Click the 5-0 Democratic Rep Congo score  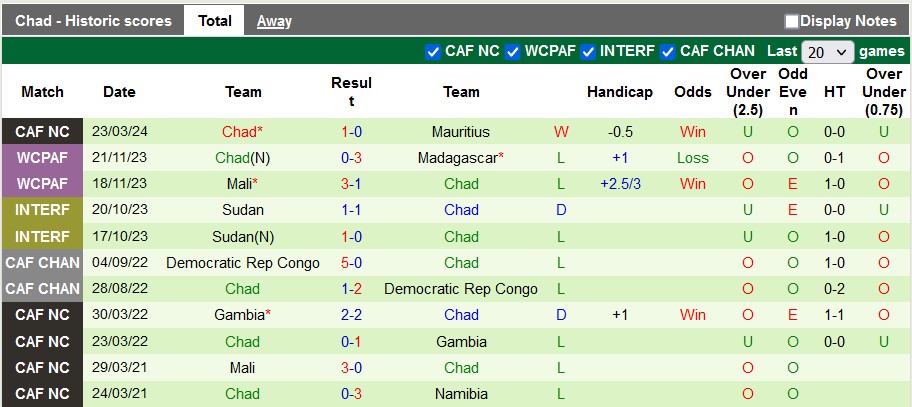point(351,263)
